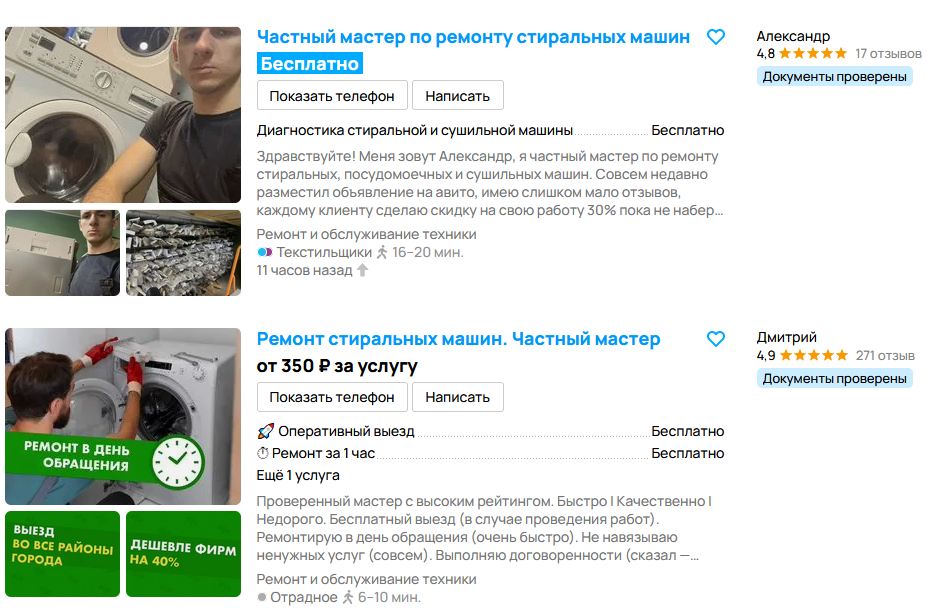
Task: View Александр's 17 отзывов
Action: coord(888,54)
